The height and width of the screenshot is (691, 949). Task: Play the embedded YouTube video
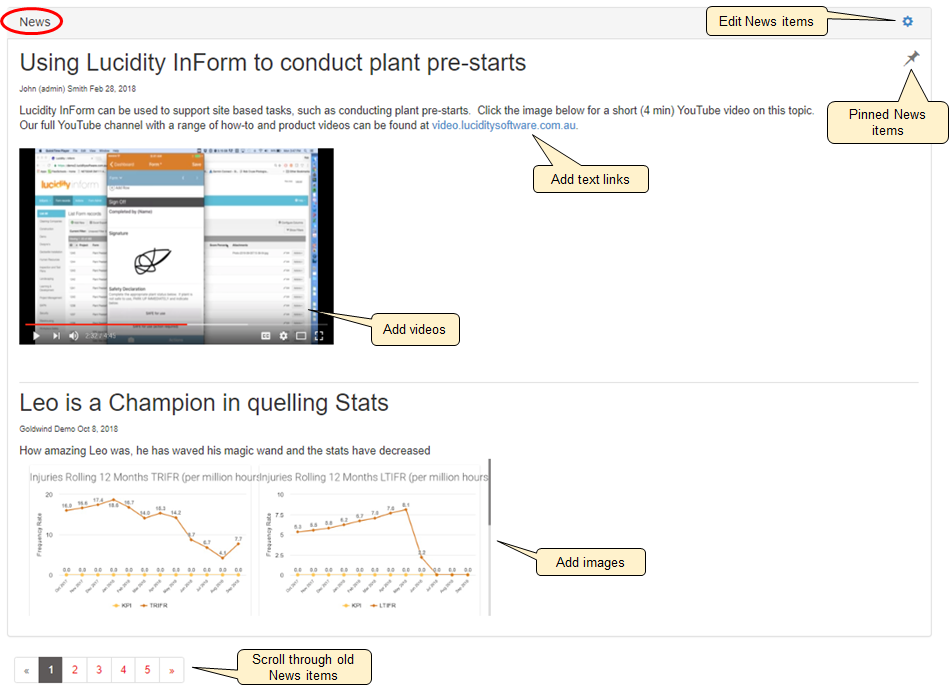(37, 336)
